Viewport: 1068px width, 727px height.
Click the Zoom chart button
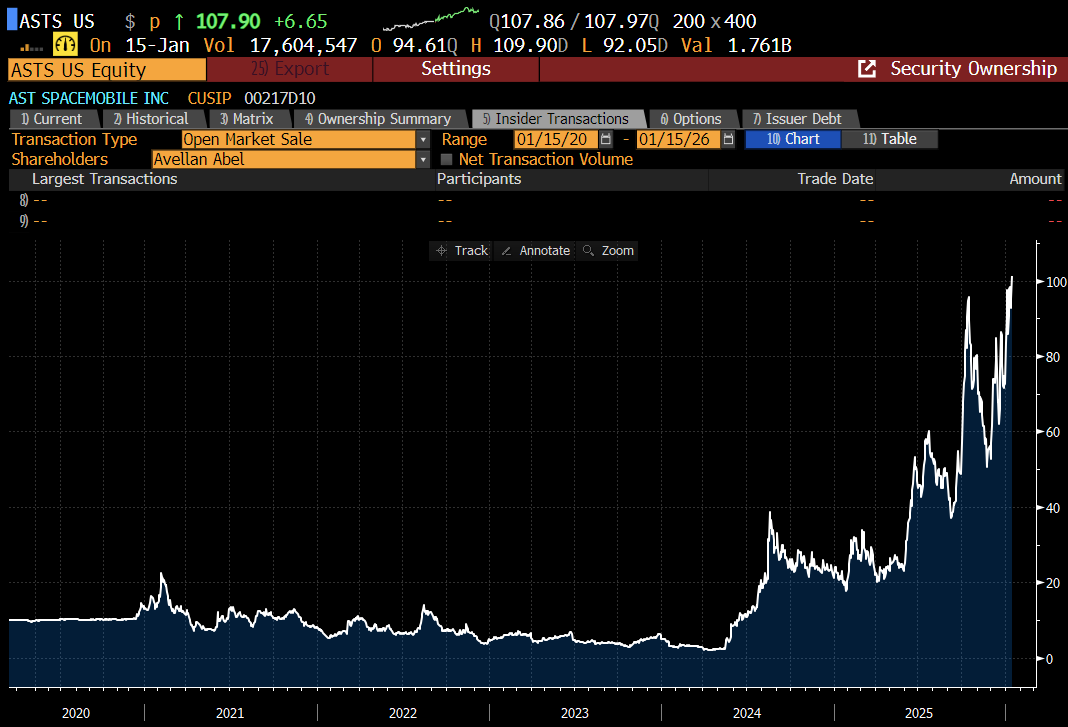[x=608, y=251]
